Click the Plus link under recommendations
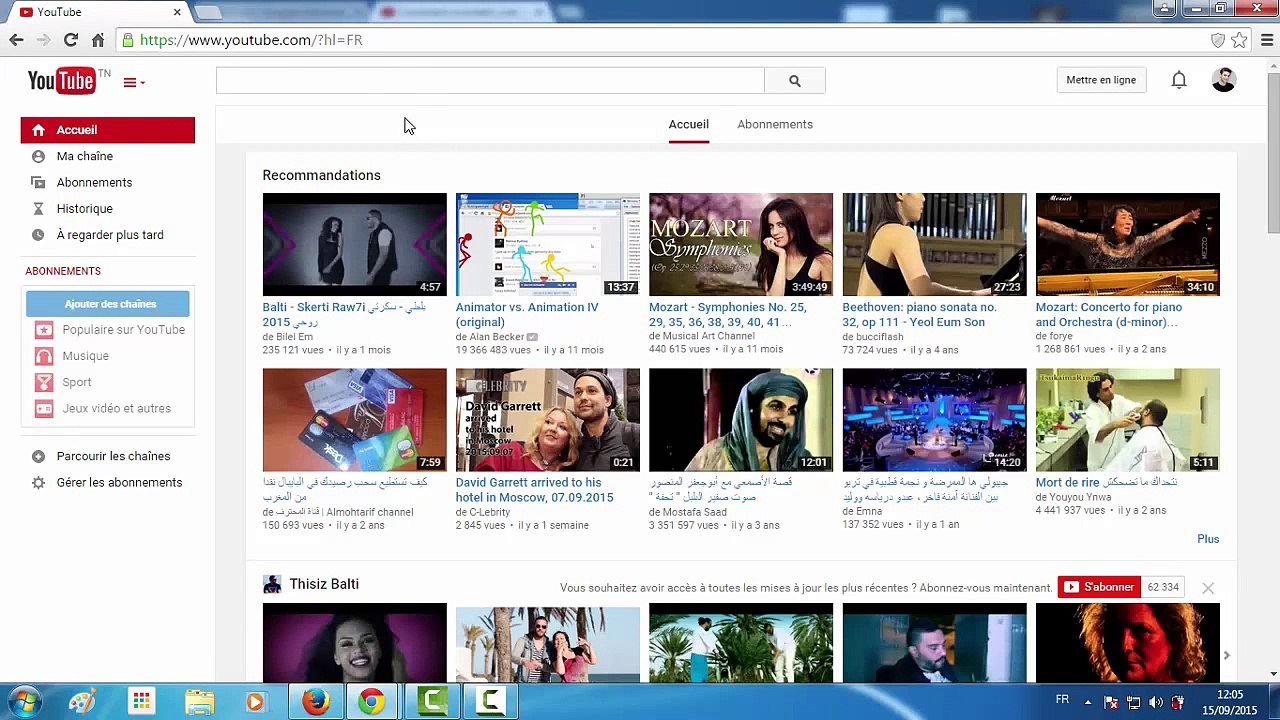 coord(1208,539)
